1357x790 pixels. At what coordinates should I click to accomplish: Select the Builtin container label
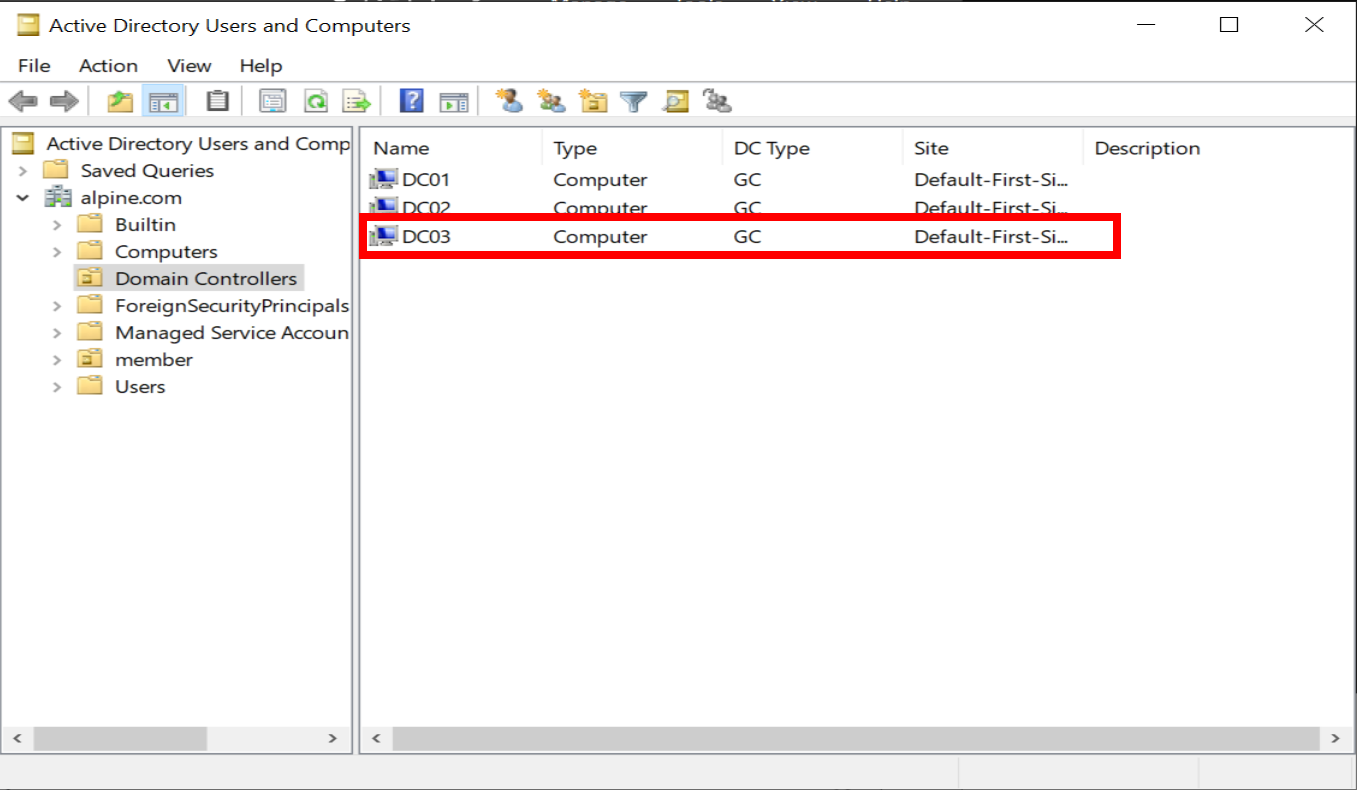145,224
